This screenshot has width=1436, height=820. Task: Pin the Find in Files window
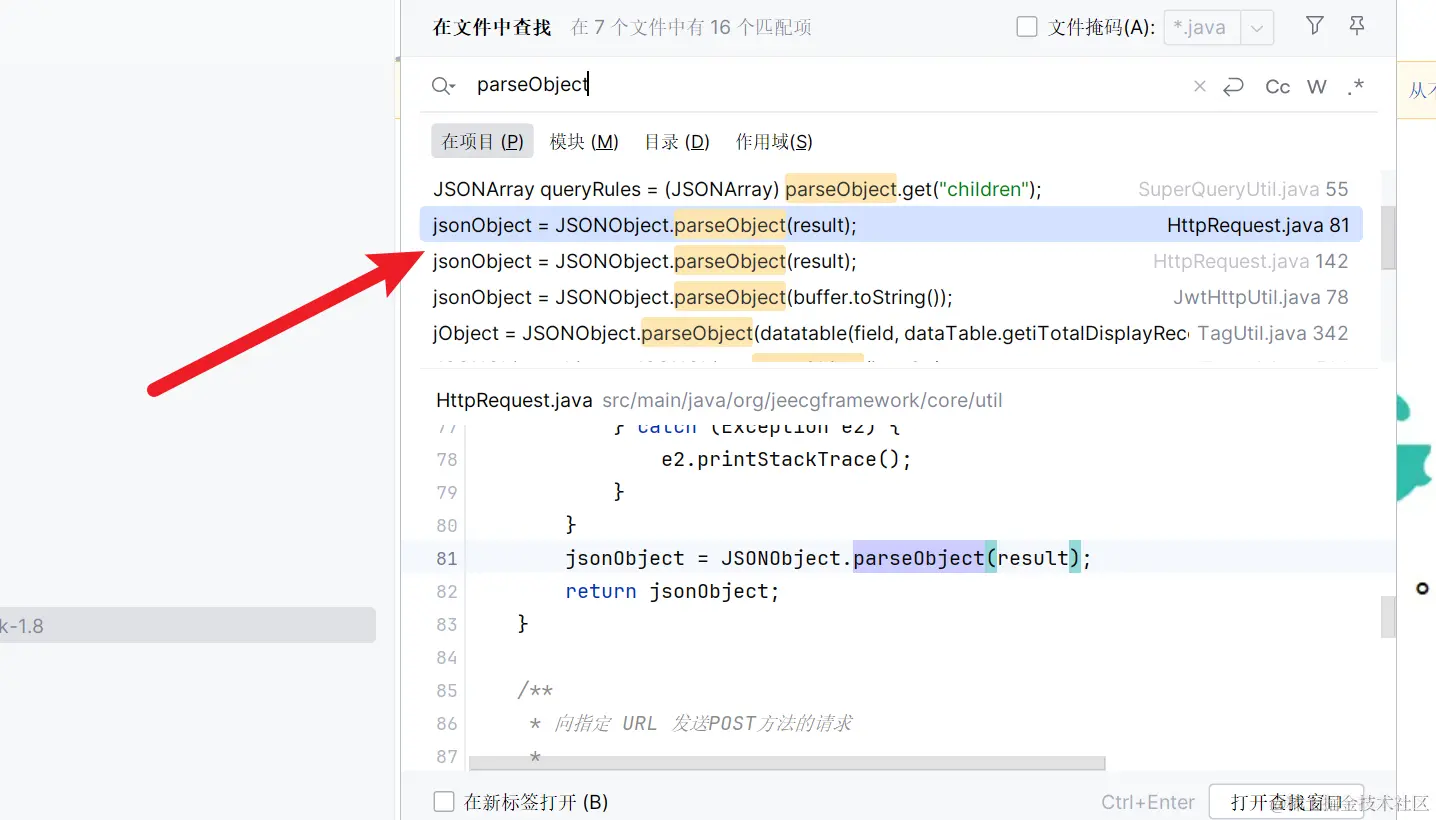tap(1357, 26)
